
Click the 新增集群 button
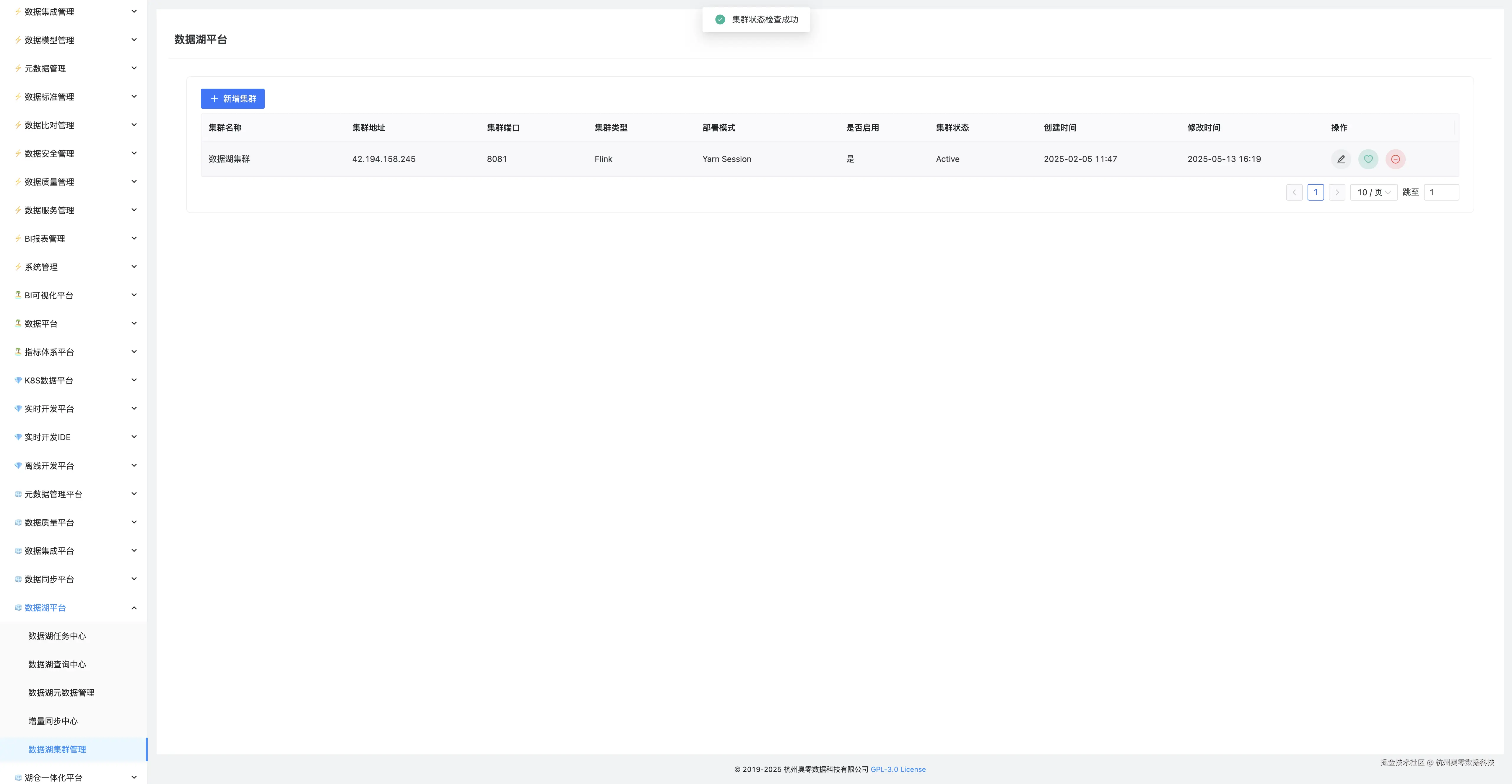[x=233, y=99]
